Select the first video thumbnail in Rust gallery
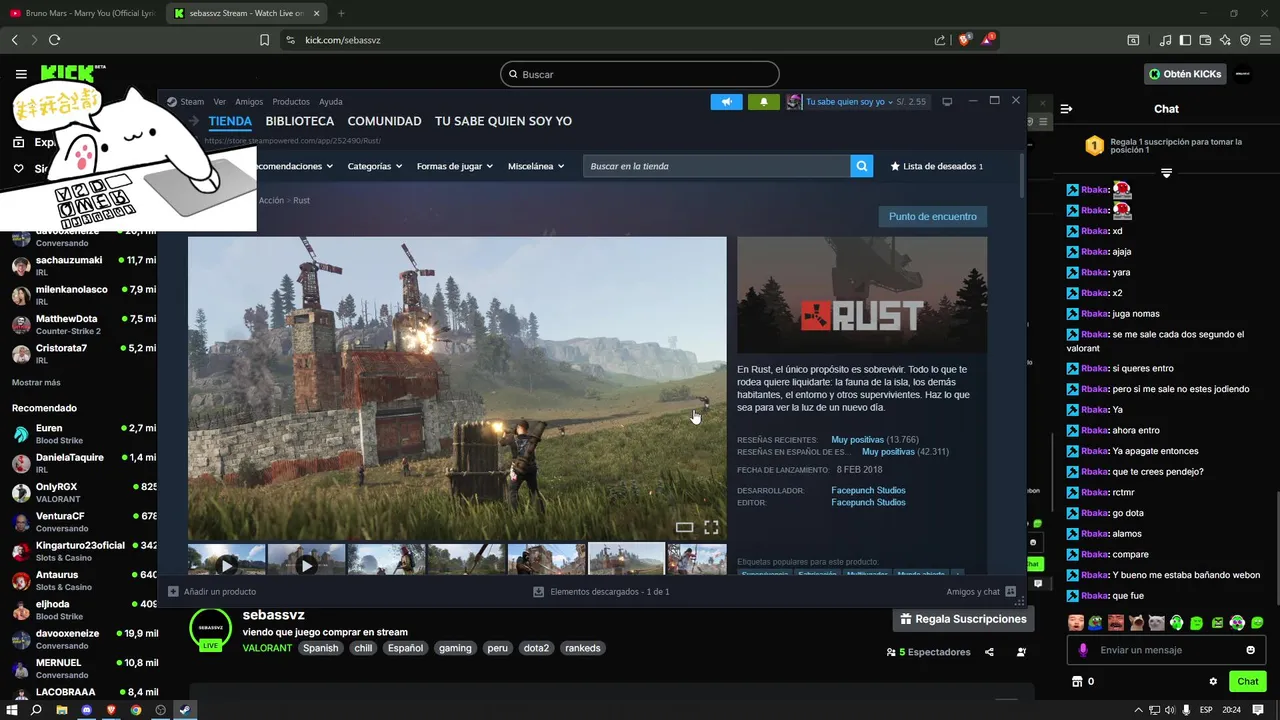 pyautogui.click(x=227, y=561)
